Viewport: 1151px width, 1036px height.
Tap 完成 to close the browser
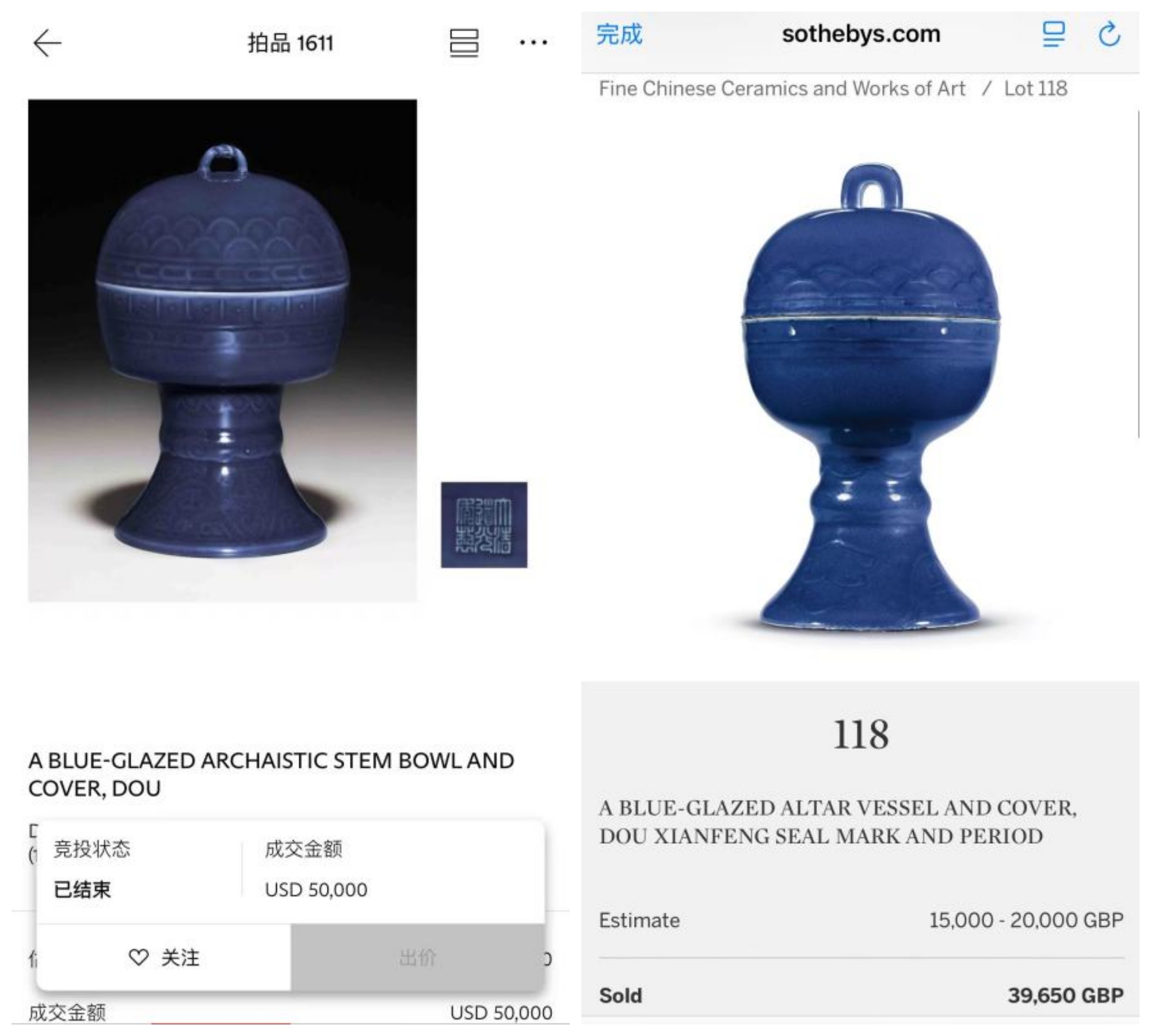619,35
